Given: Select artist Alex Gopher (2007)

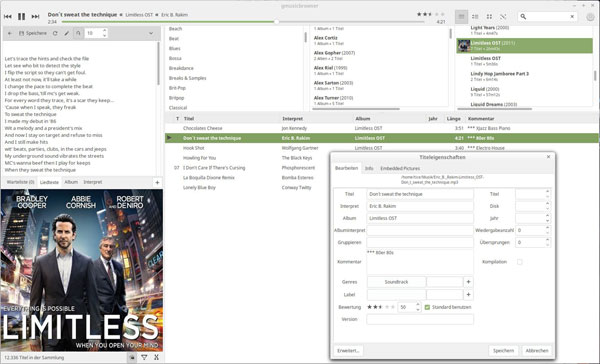Looking at the screenshot, I should tap(334, 55).
